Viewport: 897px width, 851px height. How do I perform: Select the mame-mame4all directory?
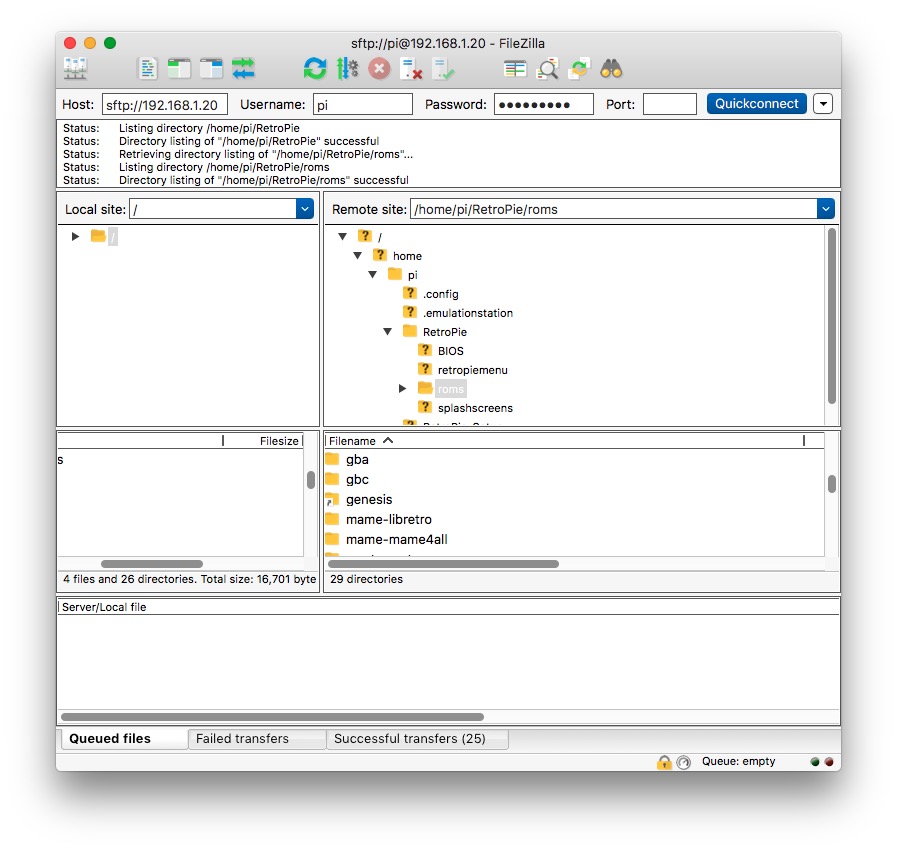(396, 540)
